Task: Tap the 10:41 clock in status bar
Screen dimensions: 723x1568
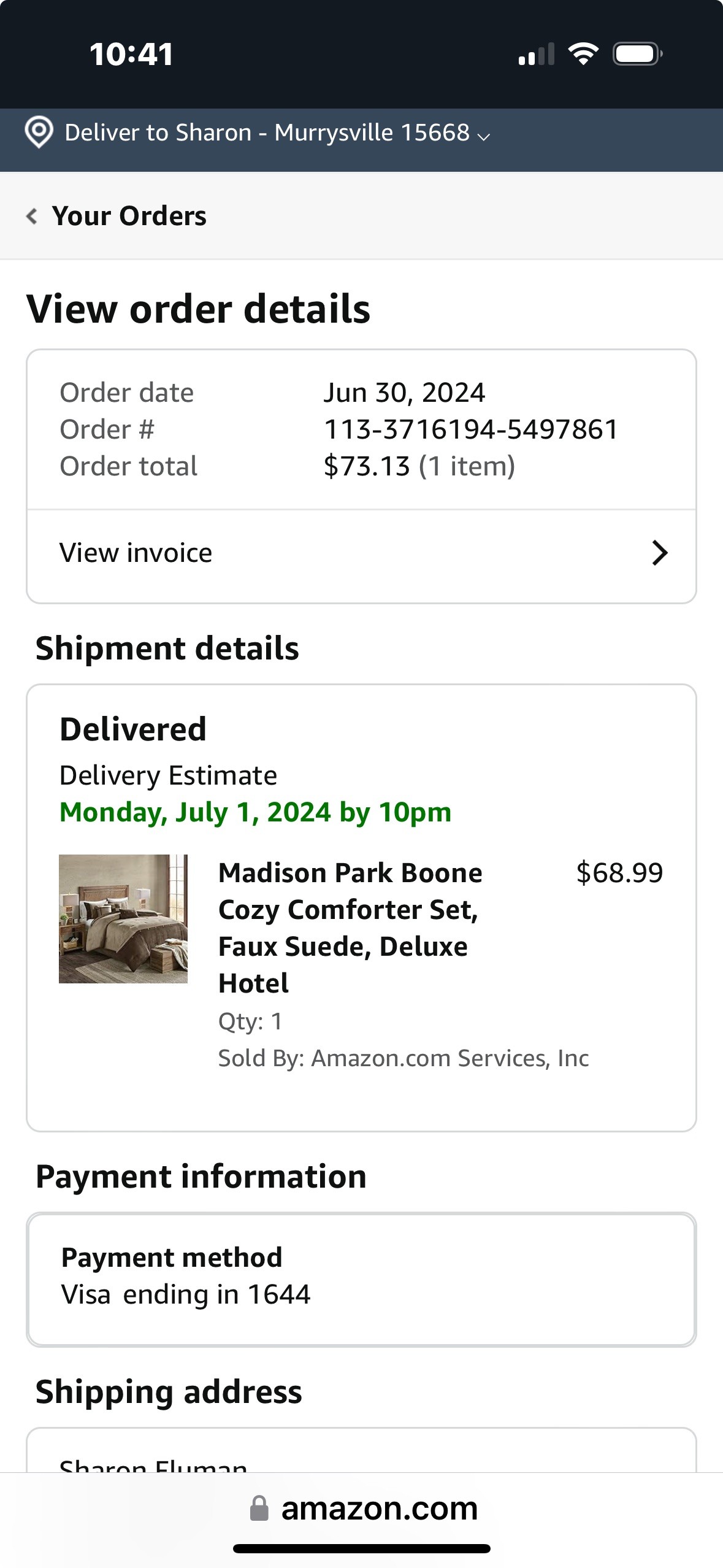Action: coord(131,54)
